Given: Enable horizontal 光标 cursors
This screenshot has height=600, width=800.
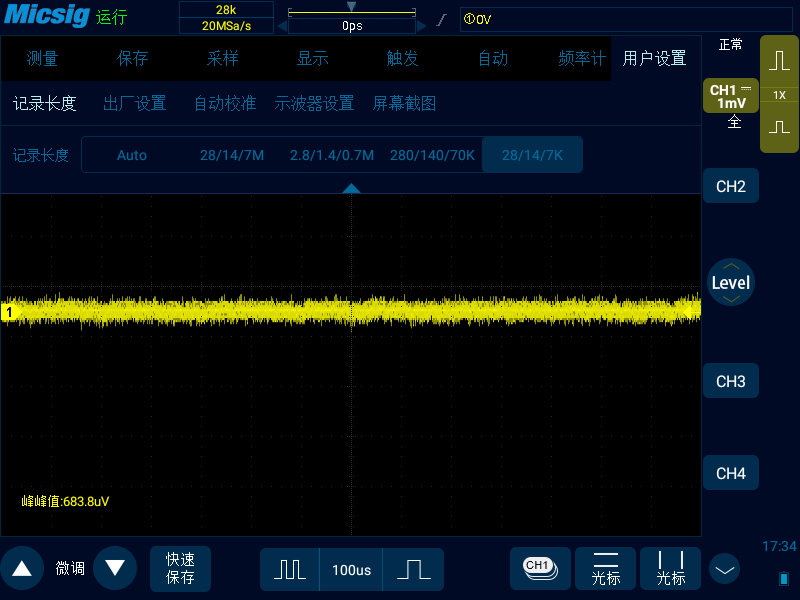Looking at the screenshot, I should point(605,568).
